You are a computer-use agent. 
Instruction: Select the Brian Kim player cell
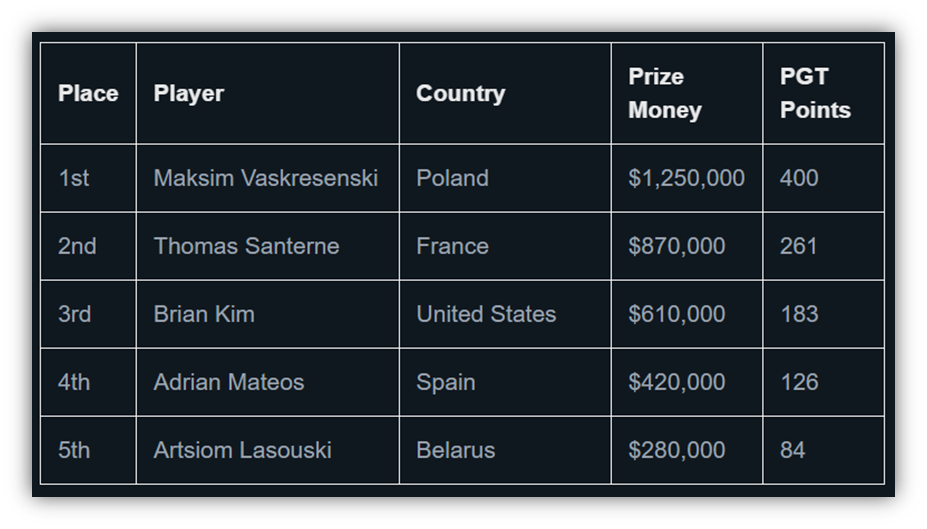[x=268, y=314]
